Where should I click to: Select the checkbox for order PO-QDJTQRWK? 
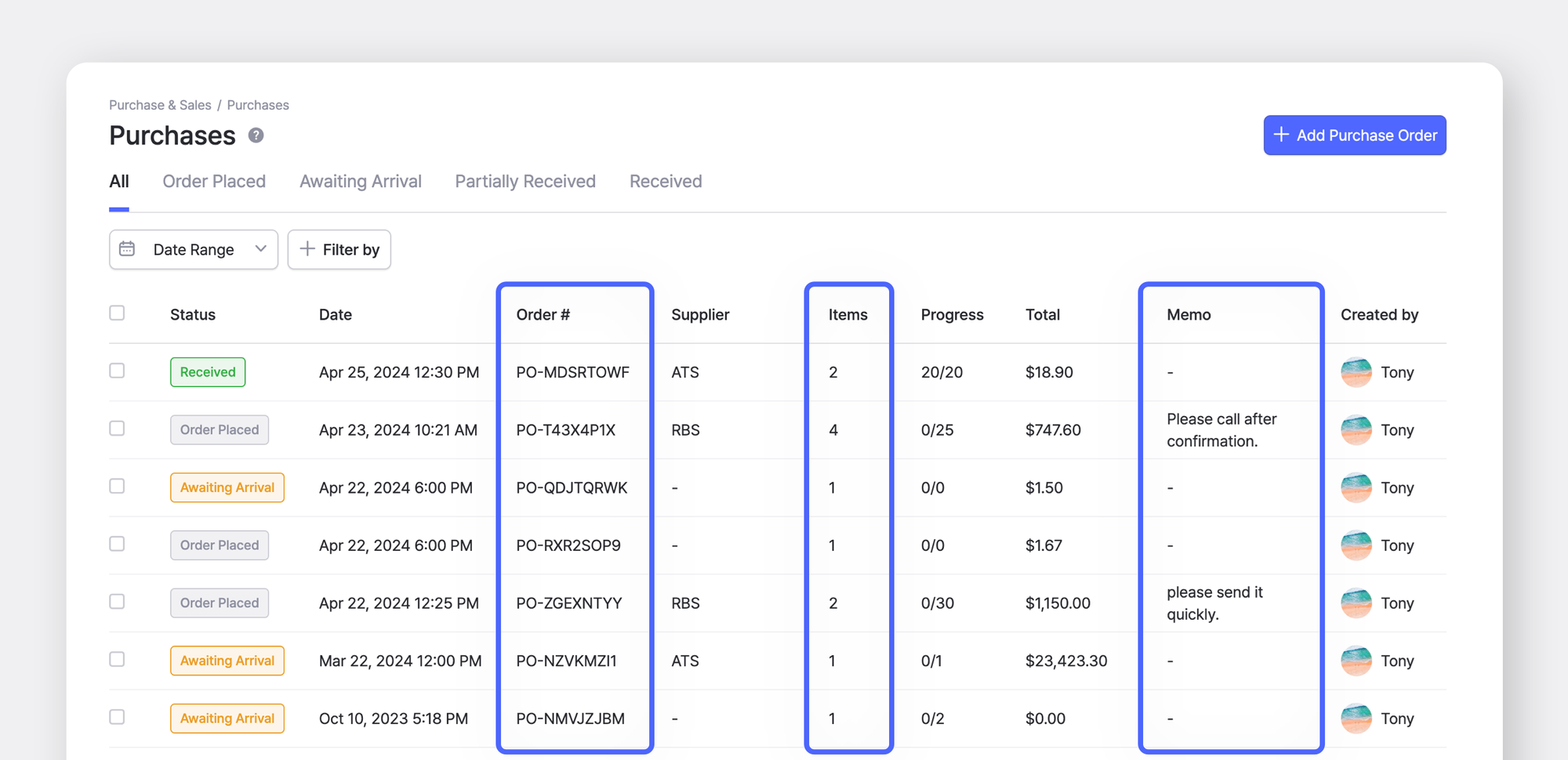pyautogui.click(x=117, y=486)
